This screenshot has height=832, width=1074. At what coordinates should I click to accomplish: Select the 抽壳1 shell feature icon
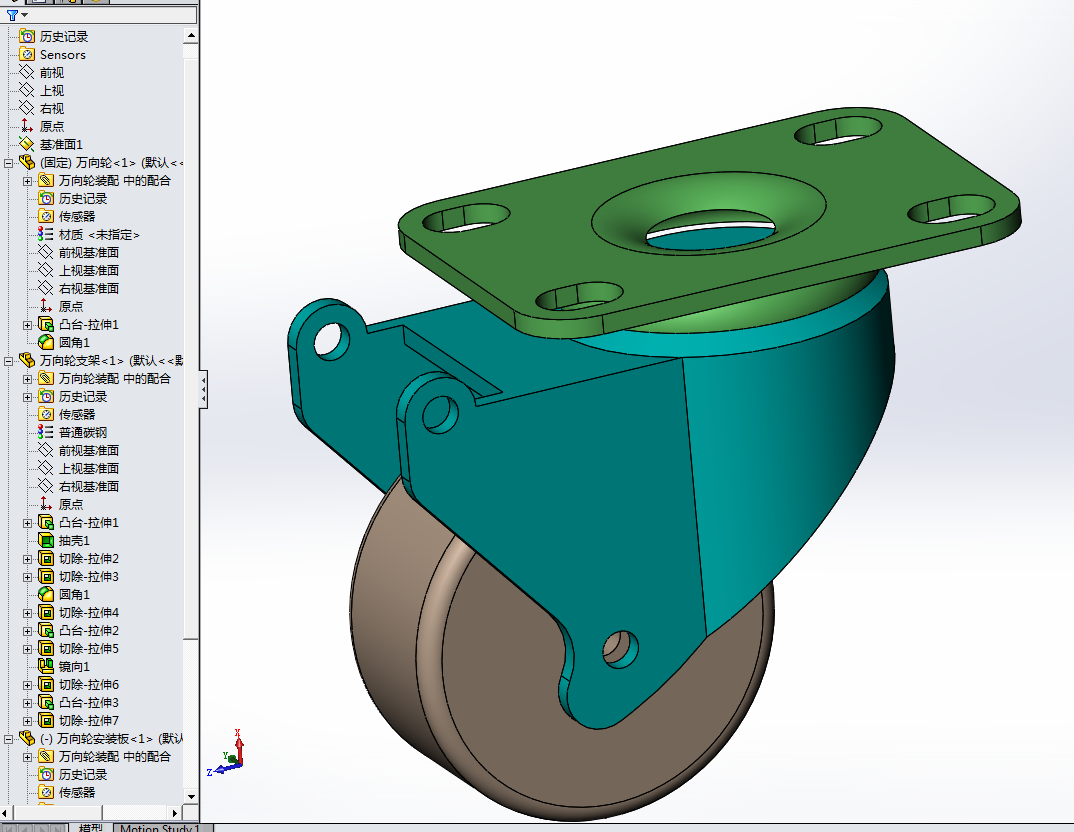point(46,541)
